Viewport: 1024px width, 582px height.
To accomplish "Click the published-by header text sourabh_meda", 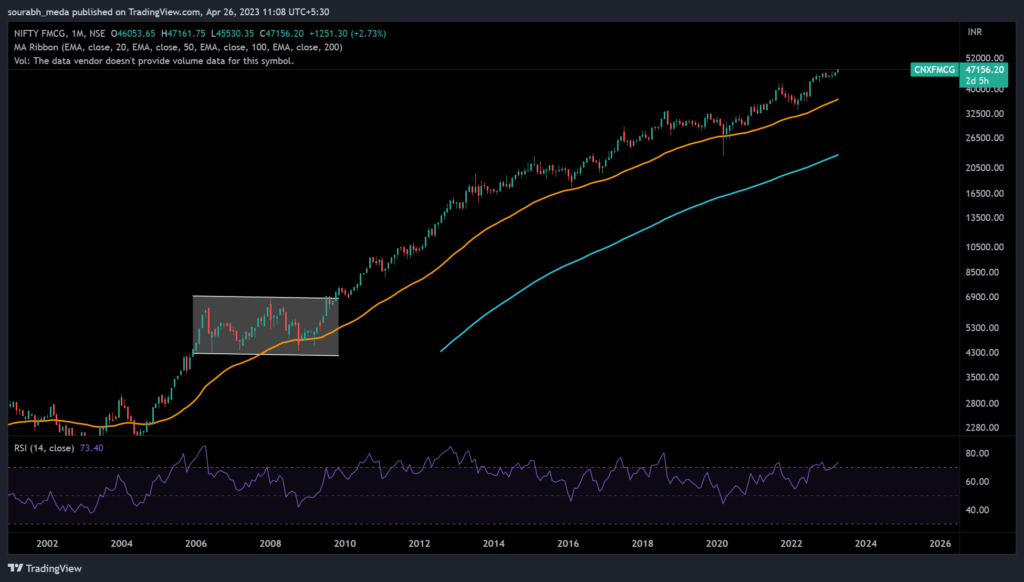I will tap(38, 12).
